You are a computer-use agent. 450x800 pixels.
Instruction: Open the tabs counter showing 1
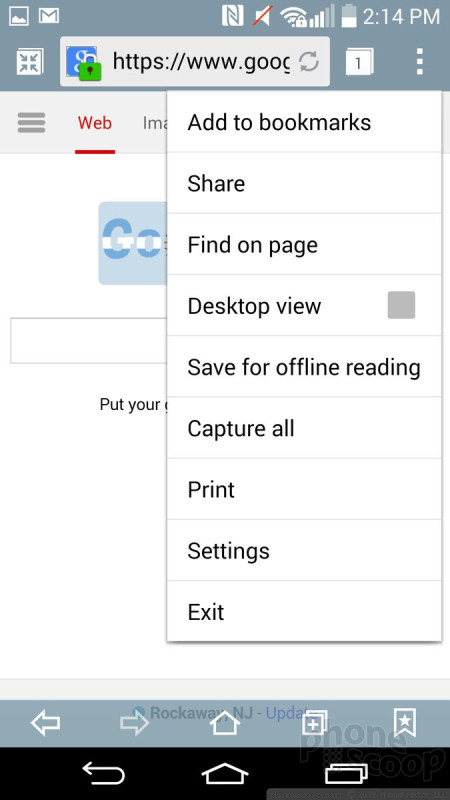pos(359,62)
